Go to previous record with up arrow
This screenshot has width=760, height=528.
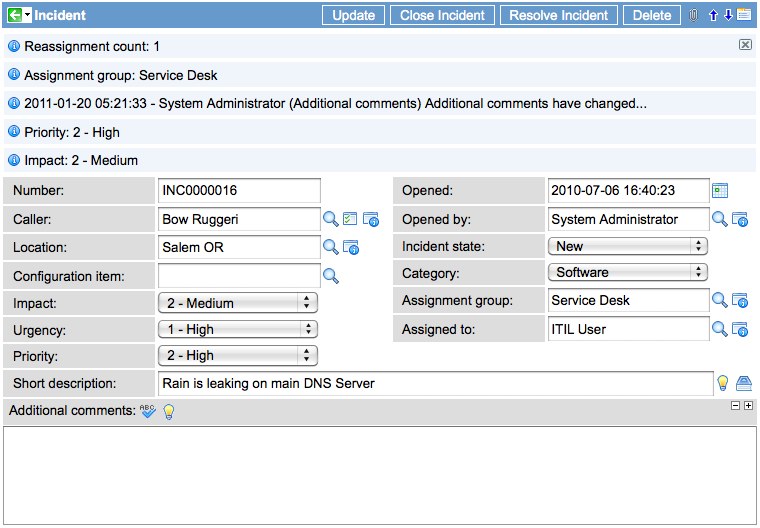click(713, 15)
